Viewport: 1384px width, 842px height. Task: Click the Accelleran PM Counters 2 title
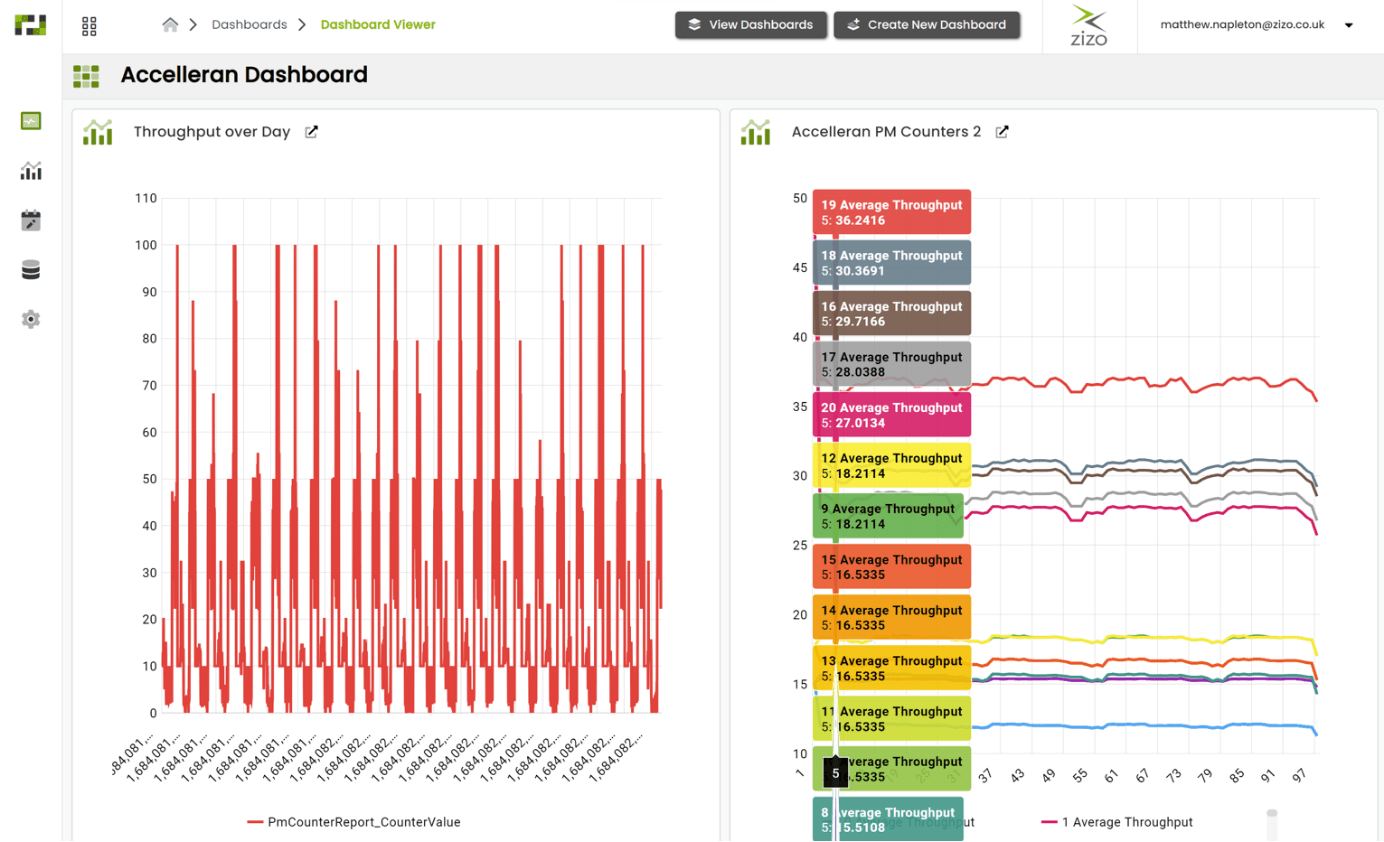point(886,132)
